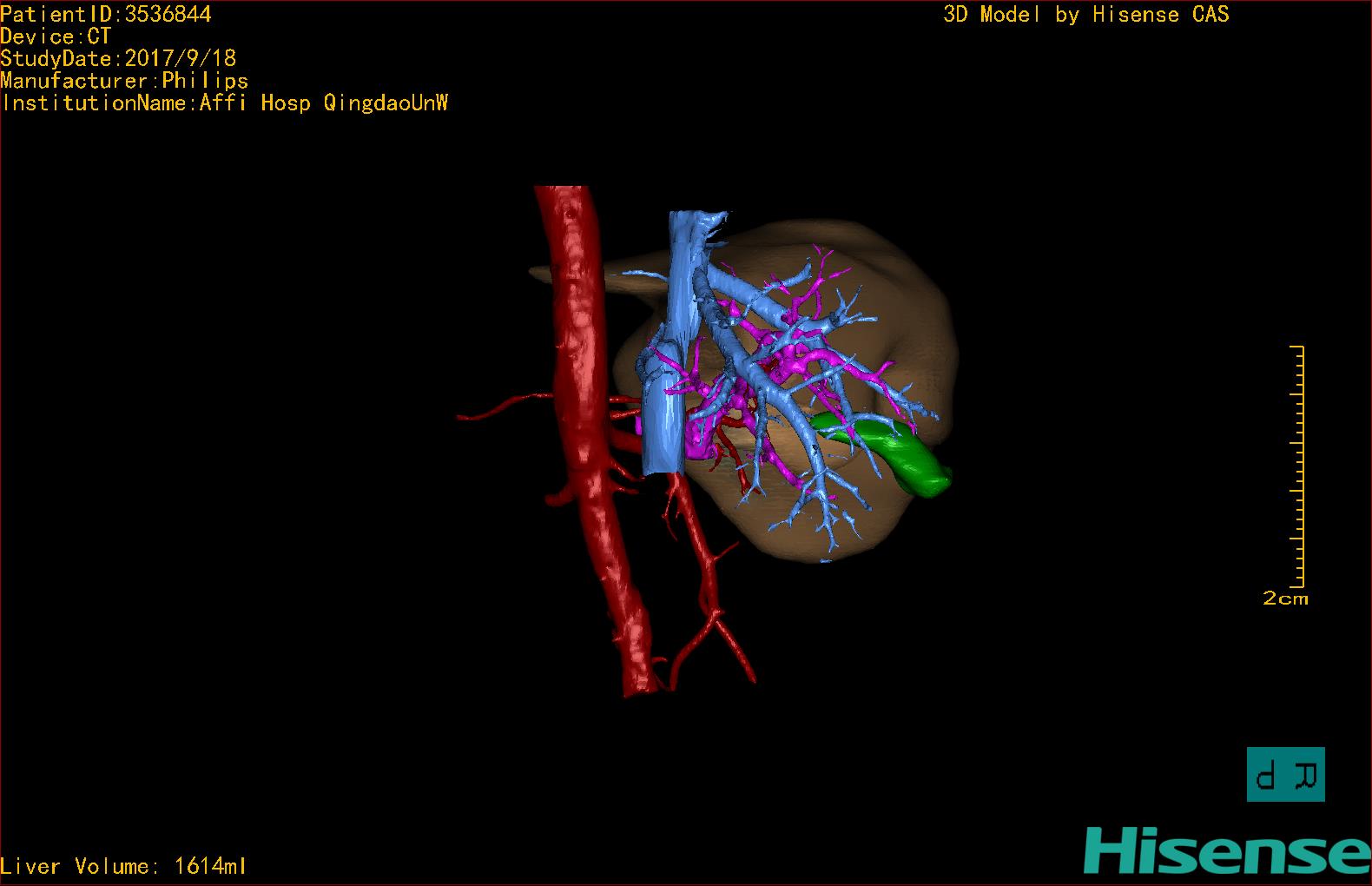This screenshot has width=1372, height=886.
Task: Click the orientation cube showing P and R
Action: point(1285,774)
